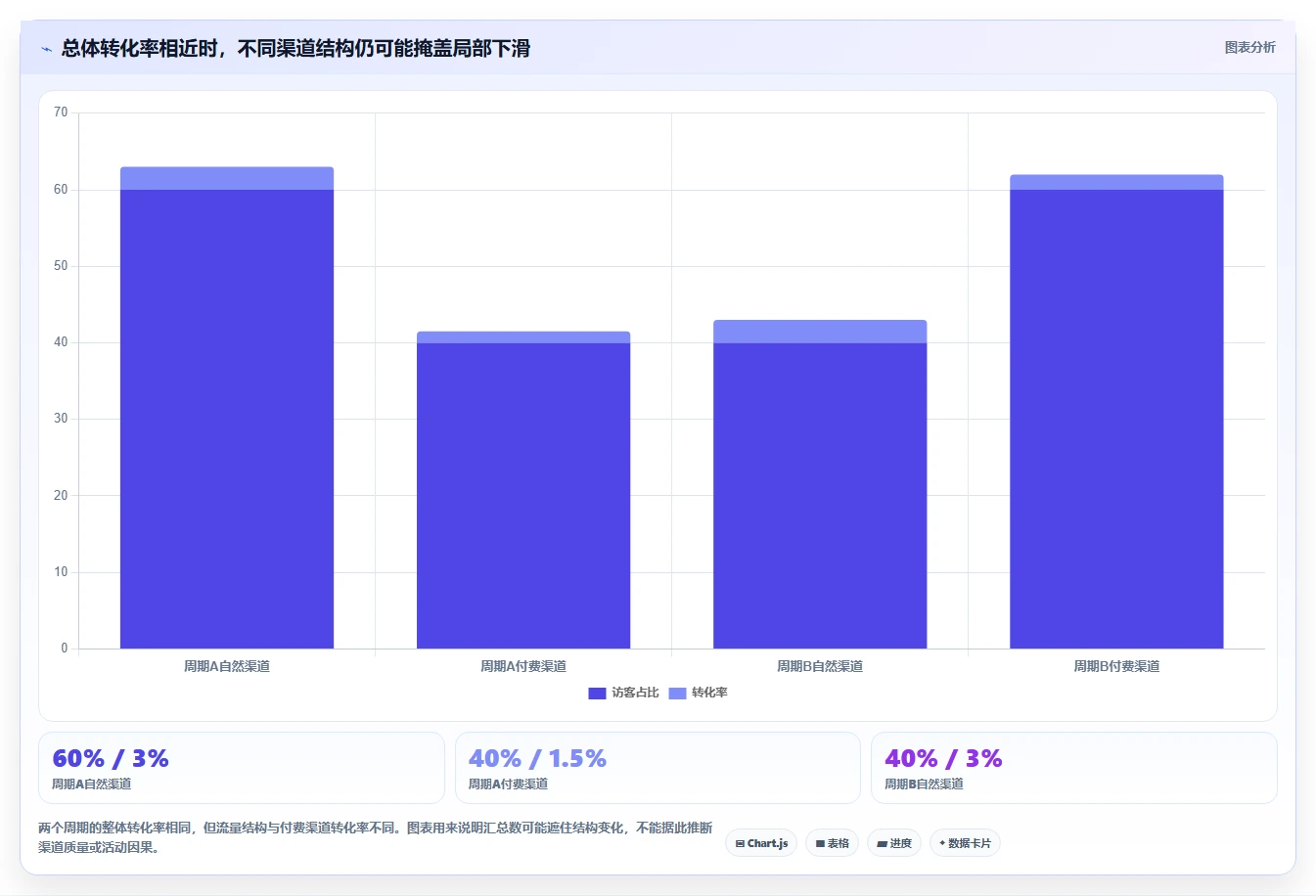Click the y-axis tick label 70

coord(61,112)
